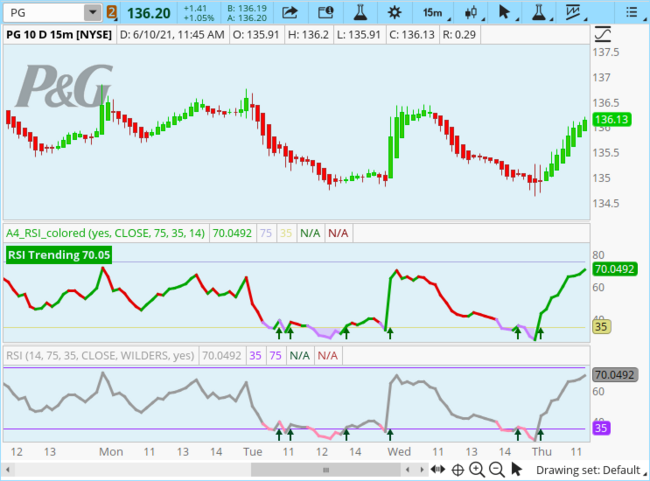Click the zoom in magnifier icon
650x481 pixels.
coord(478,469)
